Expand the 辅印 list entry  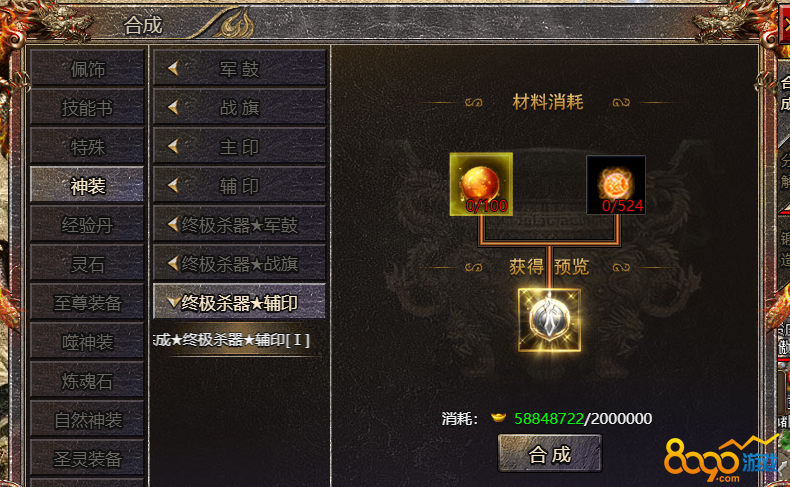coord(239,185)
